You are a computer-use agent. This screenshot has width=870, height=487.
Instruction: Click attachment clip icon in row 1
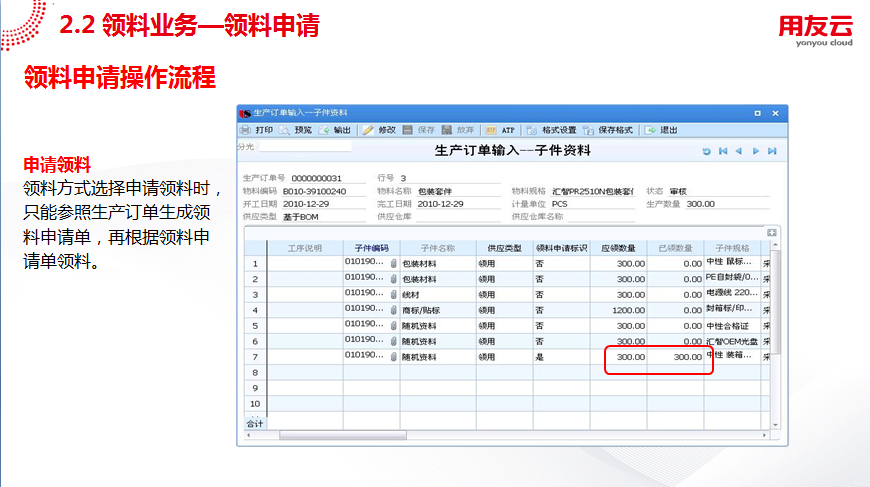tap(393, 264)
